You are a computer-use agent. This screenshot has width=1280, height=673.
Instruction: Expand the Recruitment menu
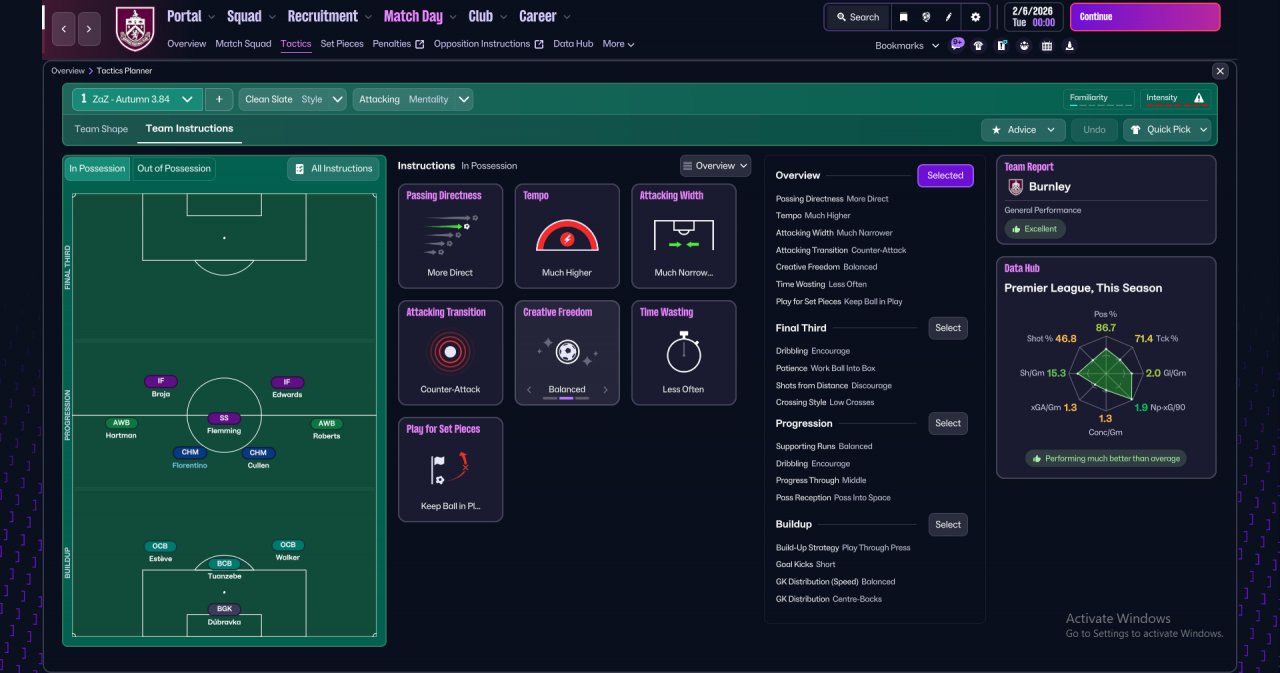point(330,16)
